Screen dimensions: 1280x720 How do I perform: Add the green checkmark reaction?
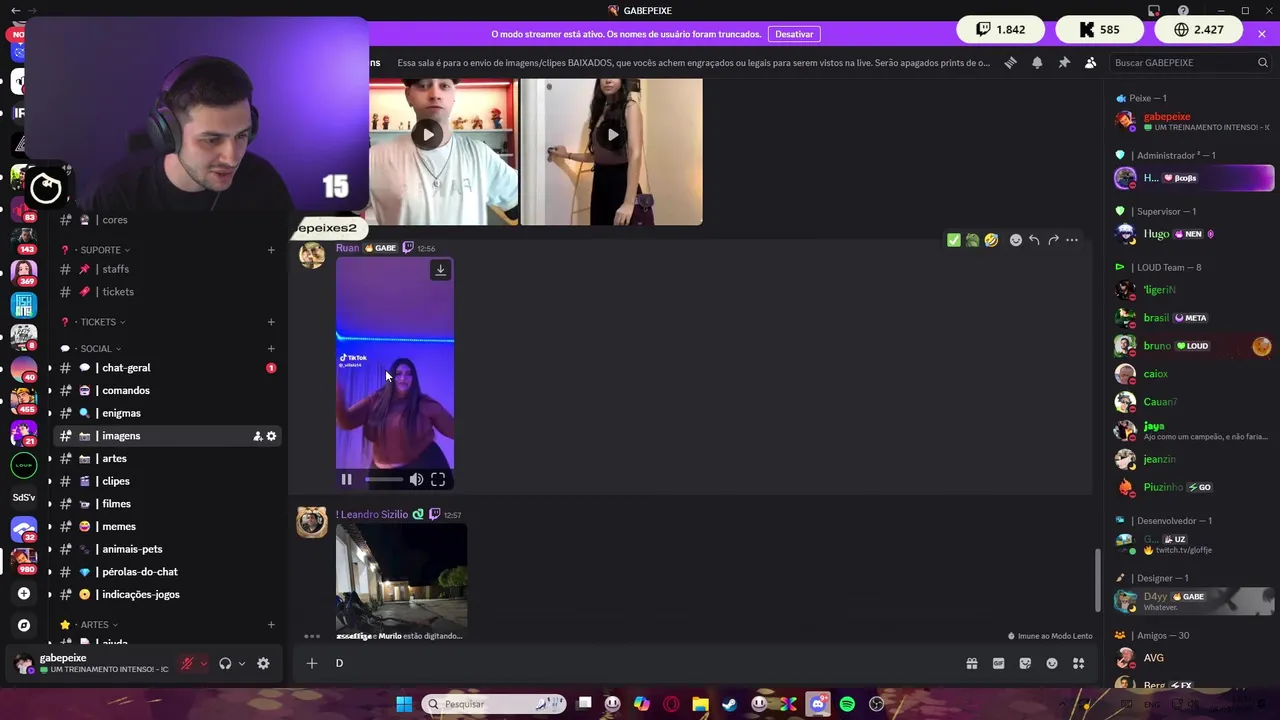tap(953, 240)
